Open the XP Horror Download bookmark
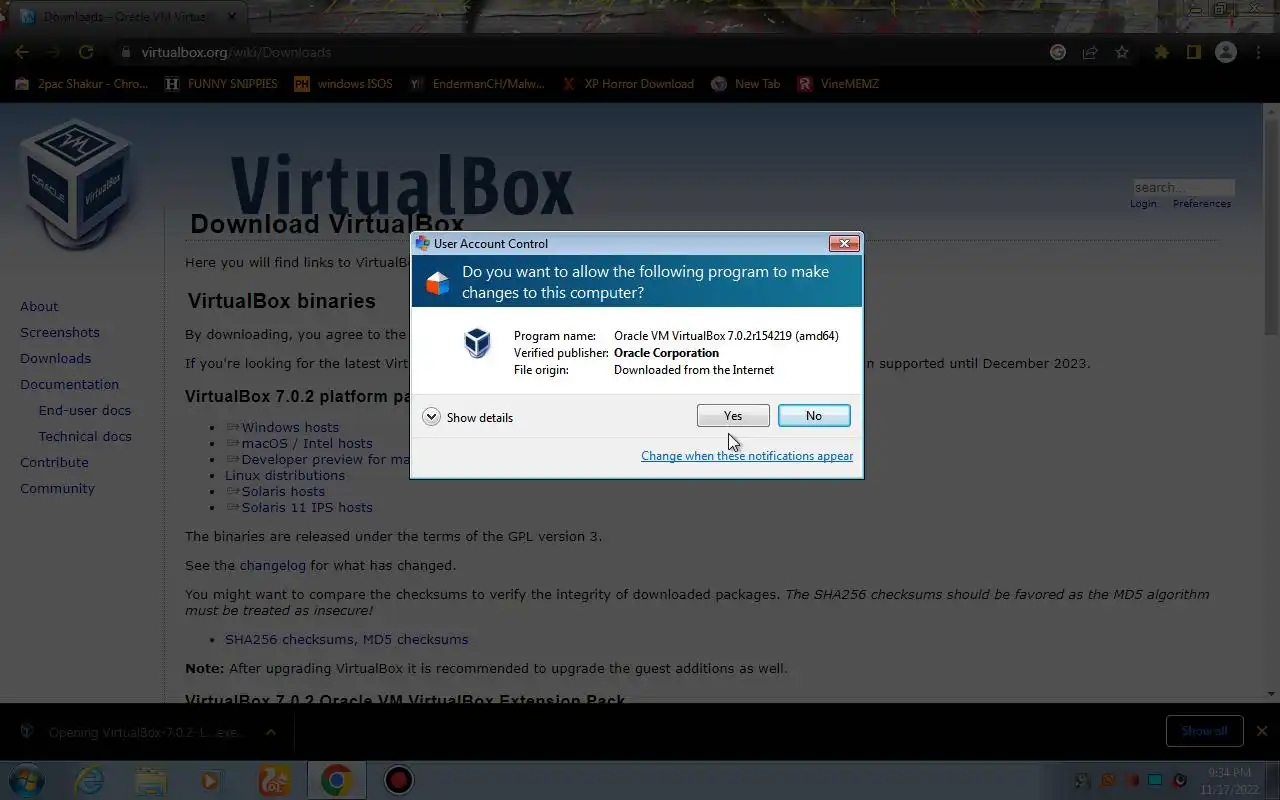 628,84
